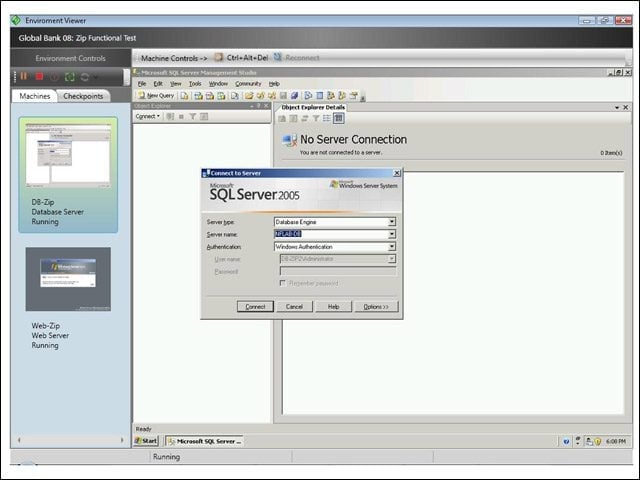The width and height of the screenshot is (640, 480).
Task: Click the Connect button in the dialog
Action: point(256,306)
